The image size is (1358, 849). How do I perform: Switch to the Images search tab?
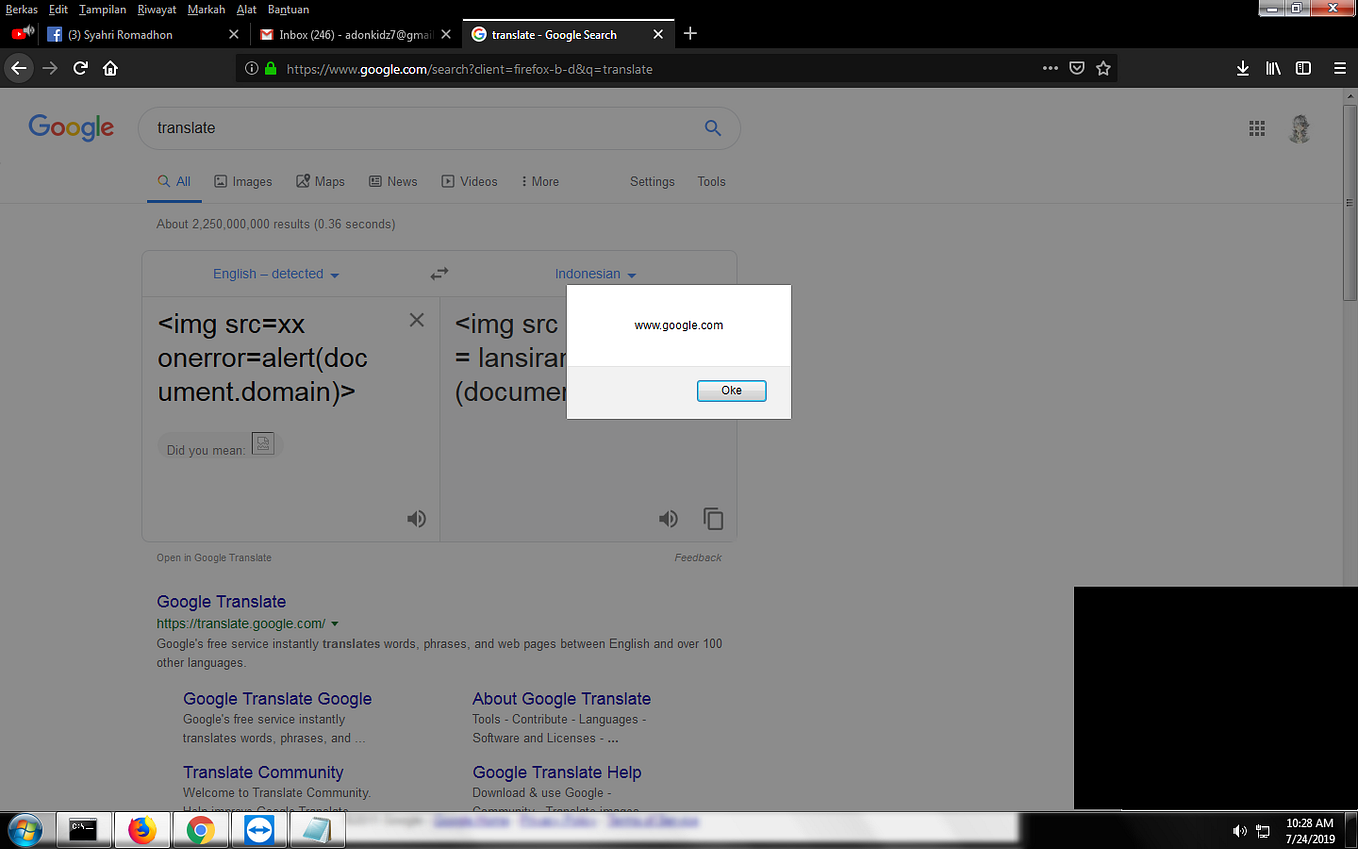243,181
